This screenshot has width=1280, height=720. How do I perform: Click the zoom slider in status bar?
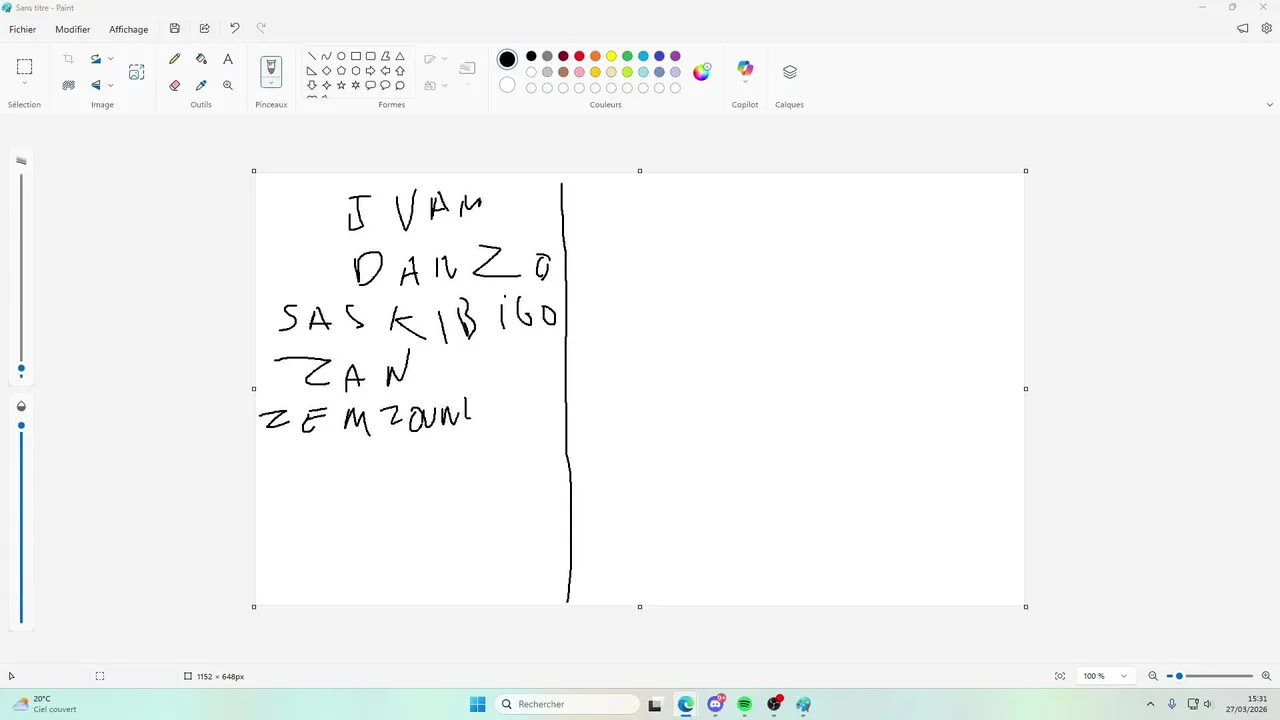click(1210, 676)
